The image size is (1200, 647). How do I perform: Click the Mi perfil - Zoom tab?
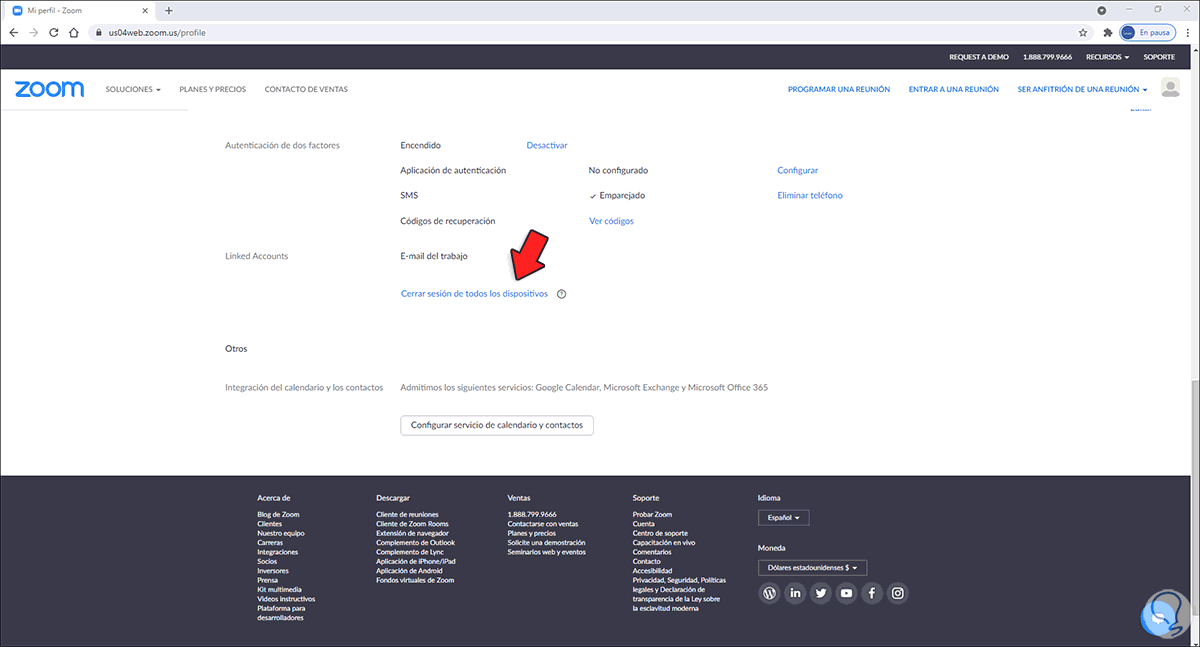[x=80, y=10]
